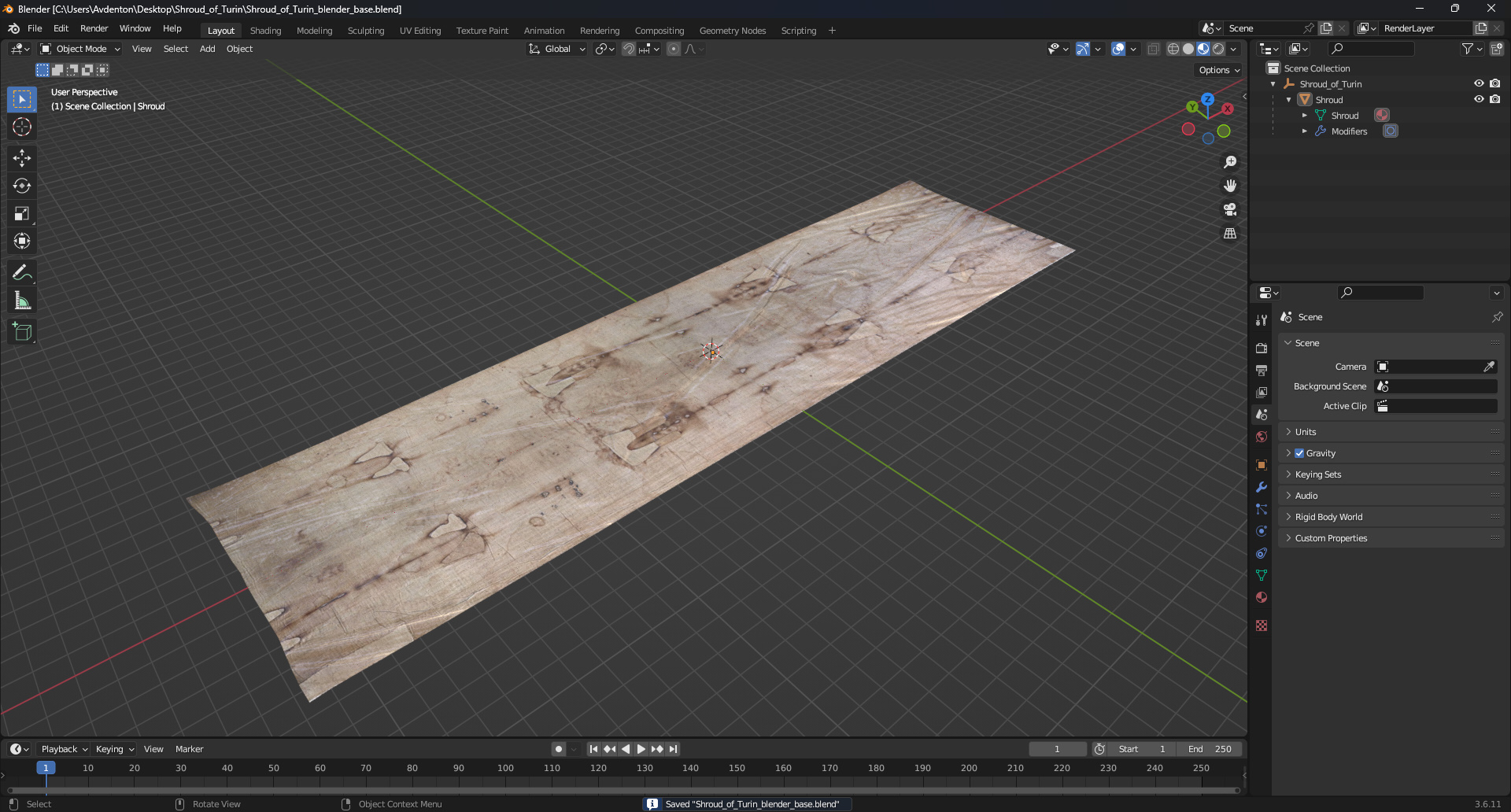Select the Rotate tool
Viewport: 1511px width, 812px height.
[x=22, y=186]
